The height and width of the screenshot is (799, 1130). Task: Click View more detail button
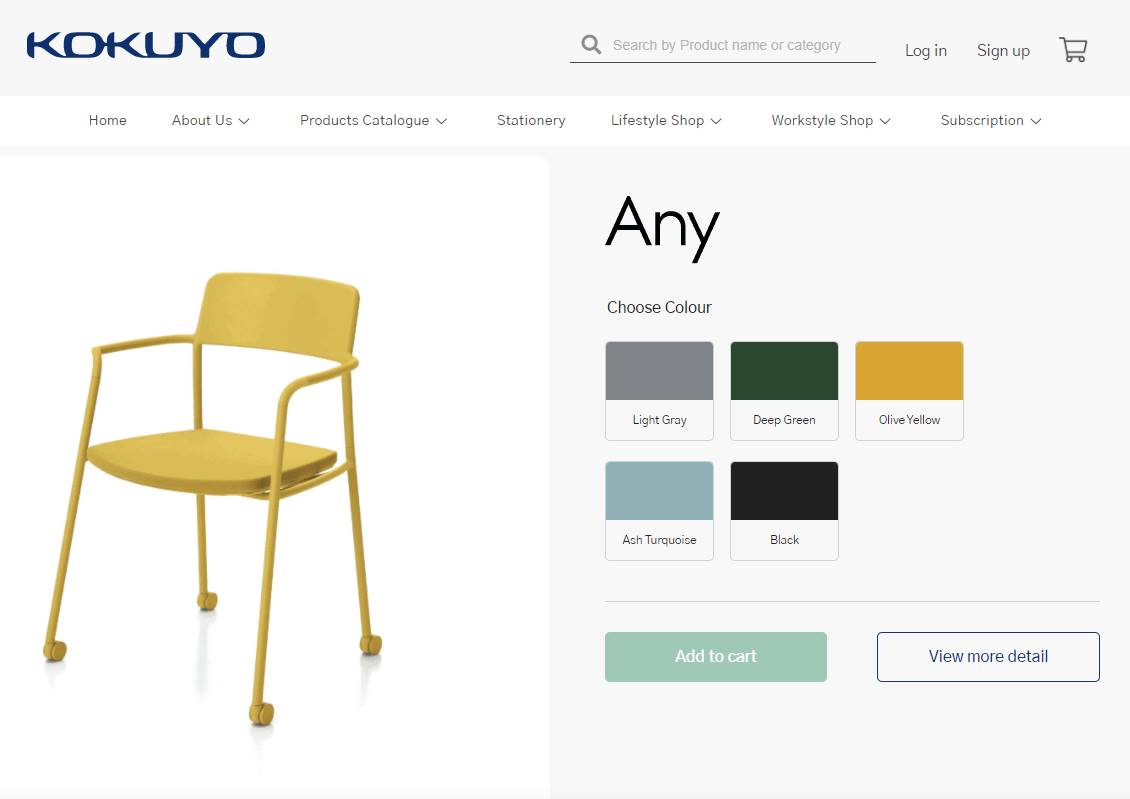coord(988,656)
